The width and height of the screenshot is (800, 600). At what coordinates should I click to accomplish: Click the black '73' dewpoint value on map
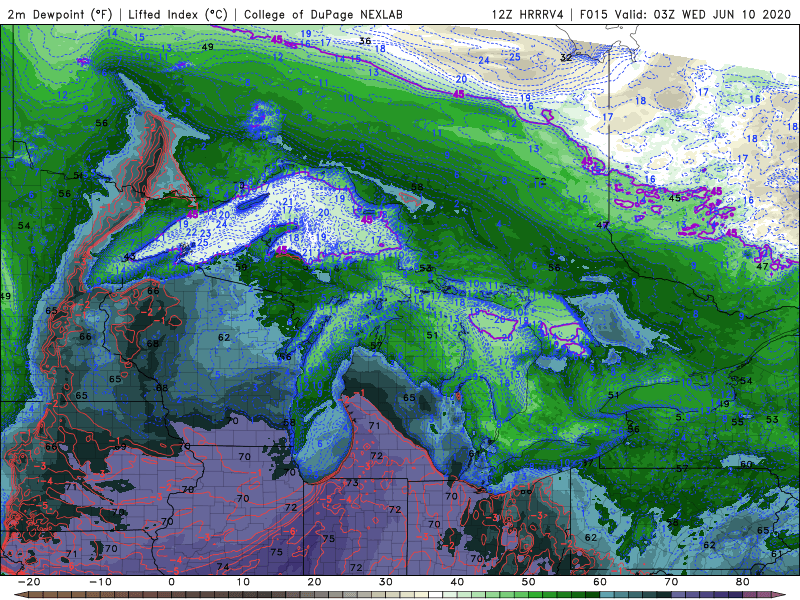[x=352, y=483]
